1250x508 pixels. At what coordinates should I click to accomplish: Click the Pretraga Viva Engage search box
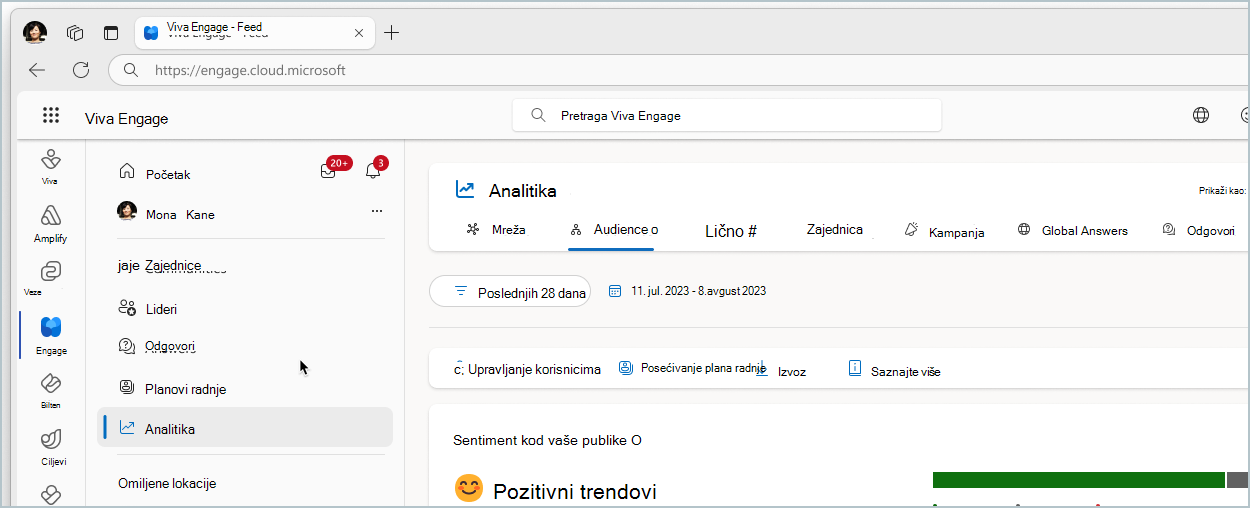[727, 115]
